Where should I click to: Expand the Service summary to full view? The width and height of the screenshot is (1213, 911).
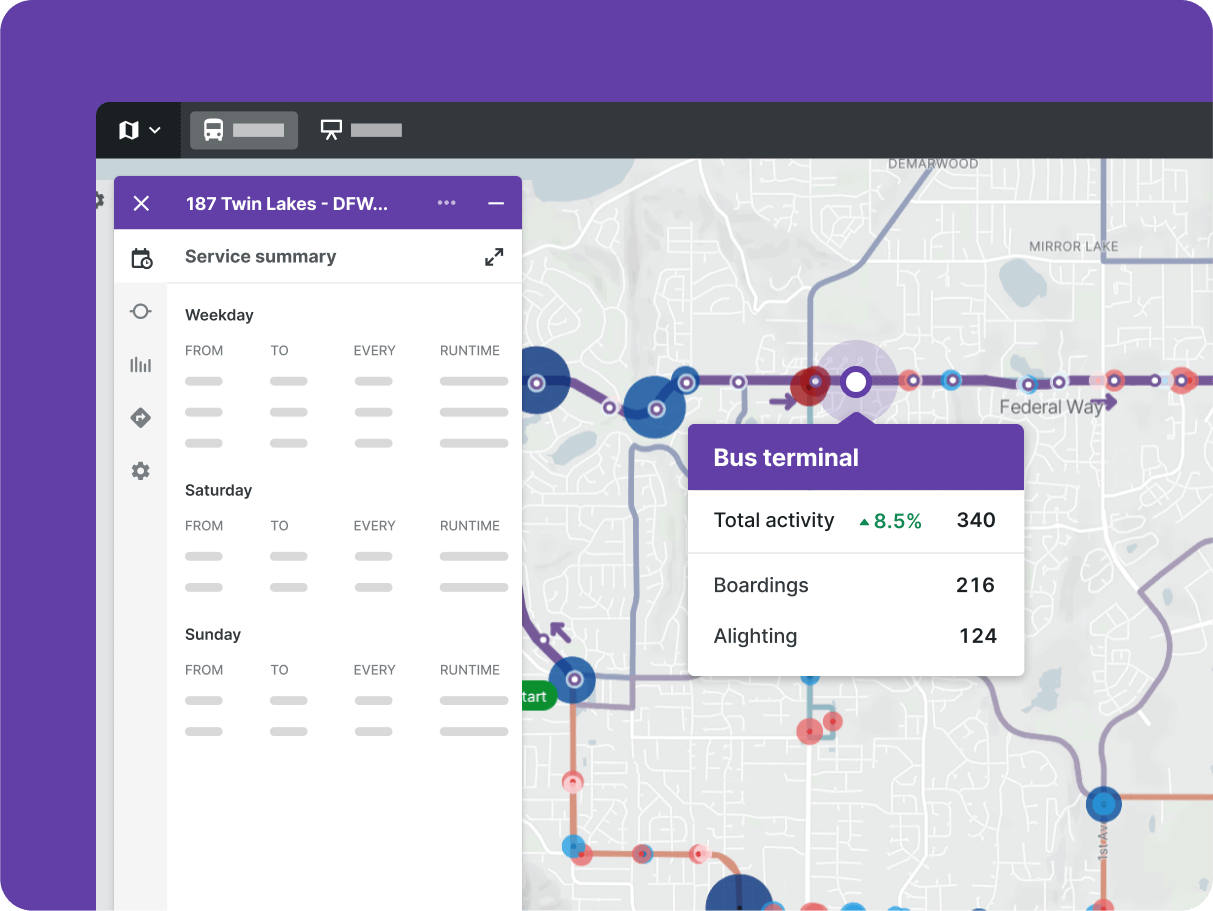point(494,257)
